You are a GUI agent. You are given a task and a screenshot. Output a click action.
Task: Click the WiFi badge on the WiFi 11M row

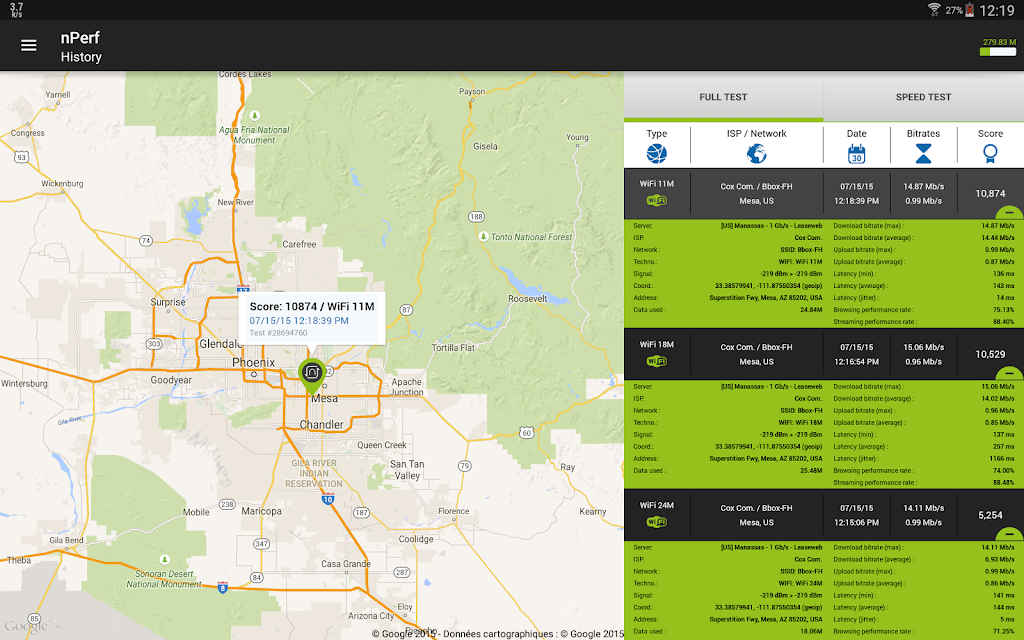click(x=656, y=201)
